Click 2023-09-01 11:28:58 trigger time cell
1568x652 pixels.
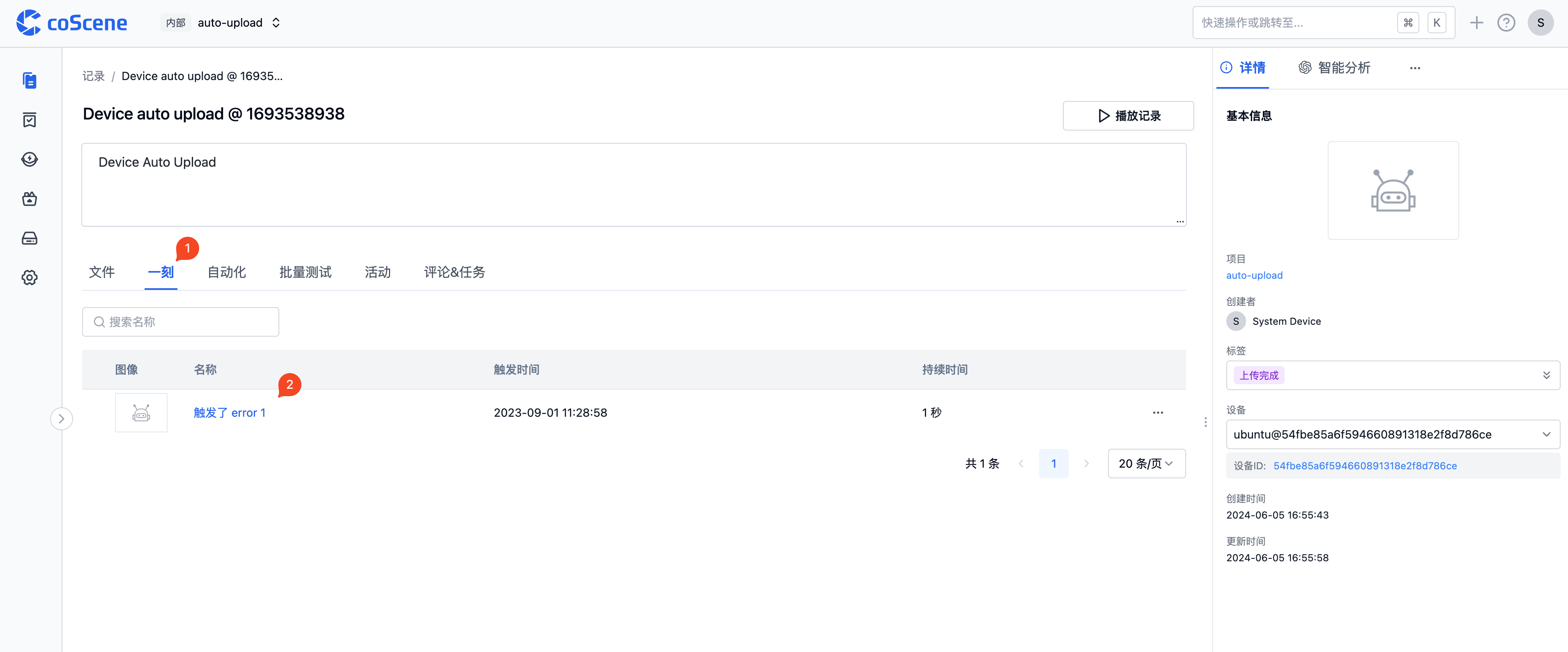tap(550, 413)
